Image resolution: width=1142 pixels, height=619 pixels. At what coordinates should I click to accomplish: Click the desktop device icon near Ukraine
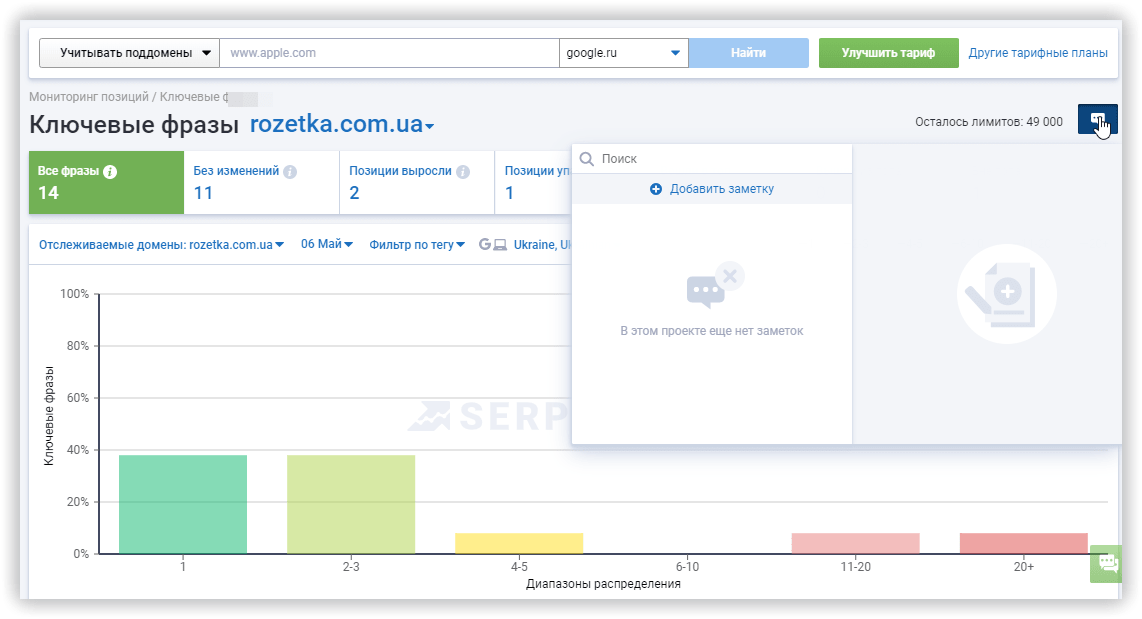coord(500,245)
